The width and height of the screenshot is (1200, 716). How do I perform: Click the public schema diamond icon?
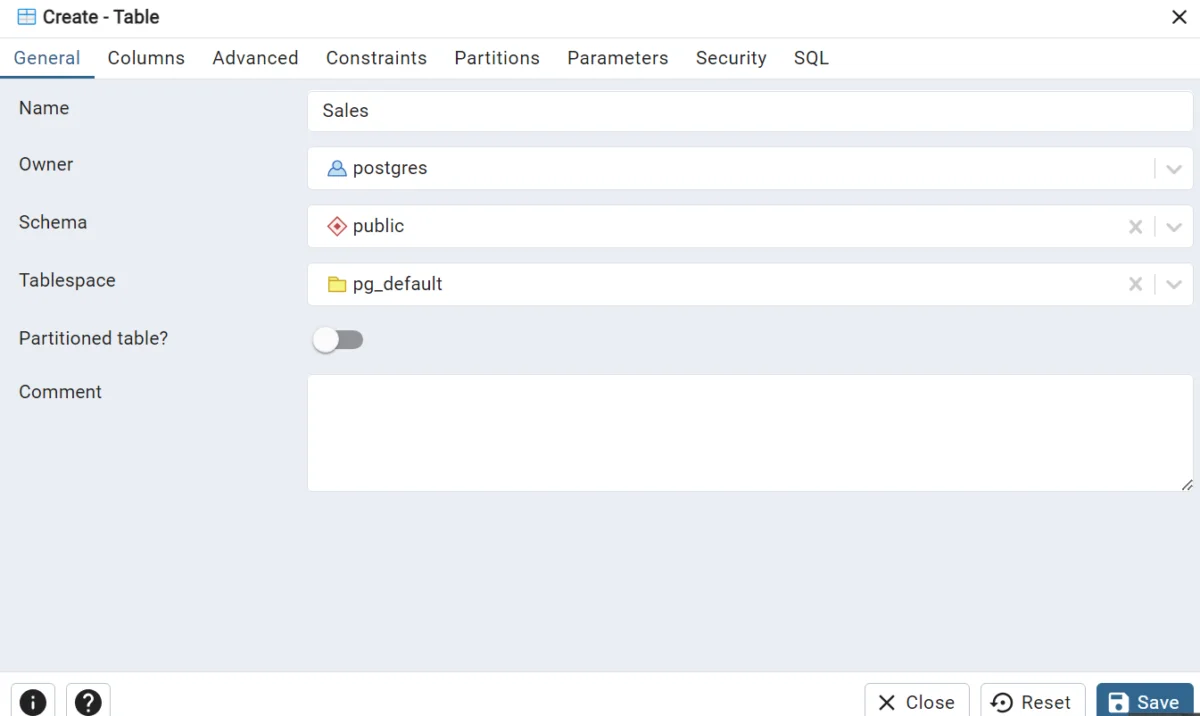tap(337, 227)
